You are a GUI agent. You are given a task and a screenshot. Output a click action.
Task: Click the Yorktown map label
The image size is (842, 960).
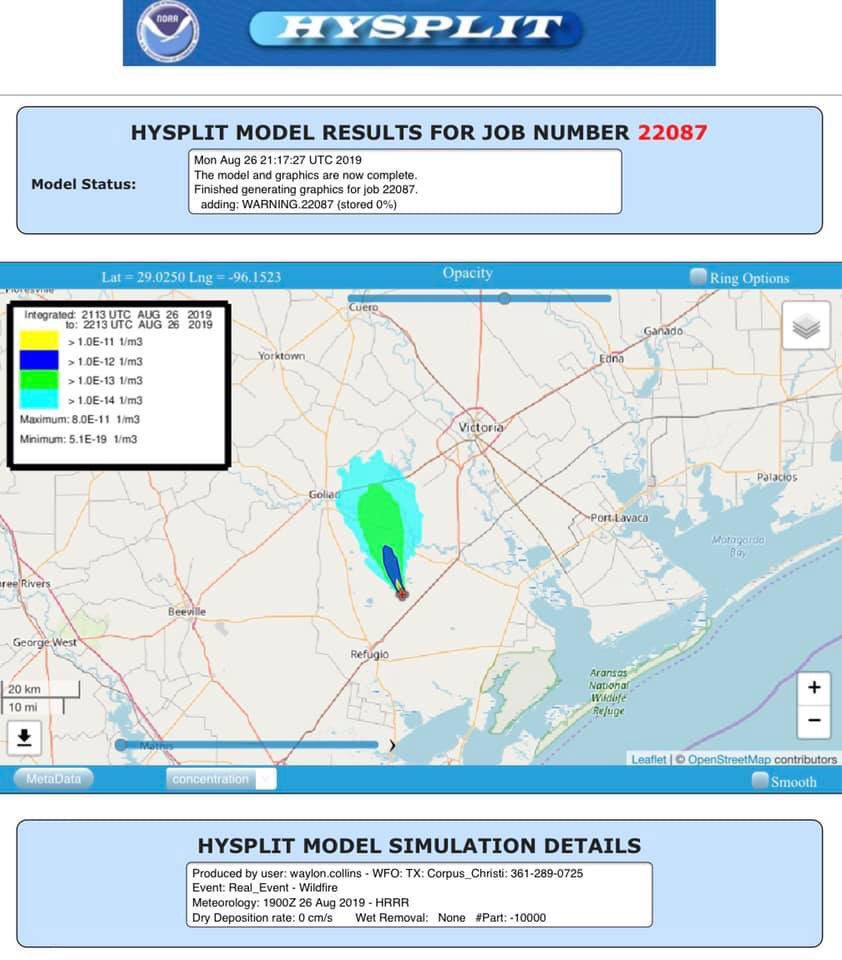(282, 356)
